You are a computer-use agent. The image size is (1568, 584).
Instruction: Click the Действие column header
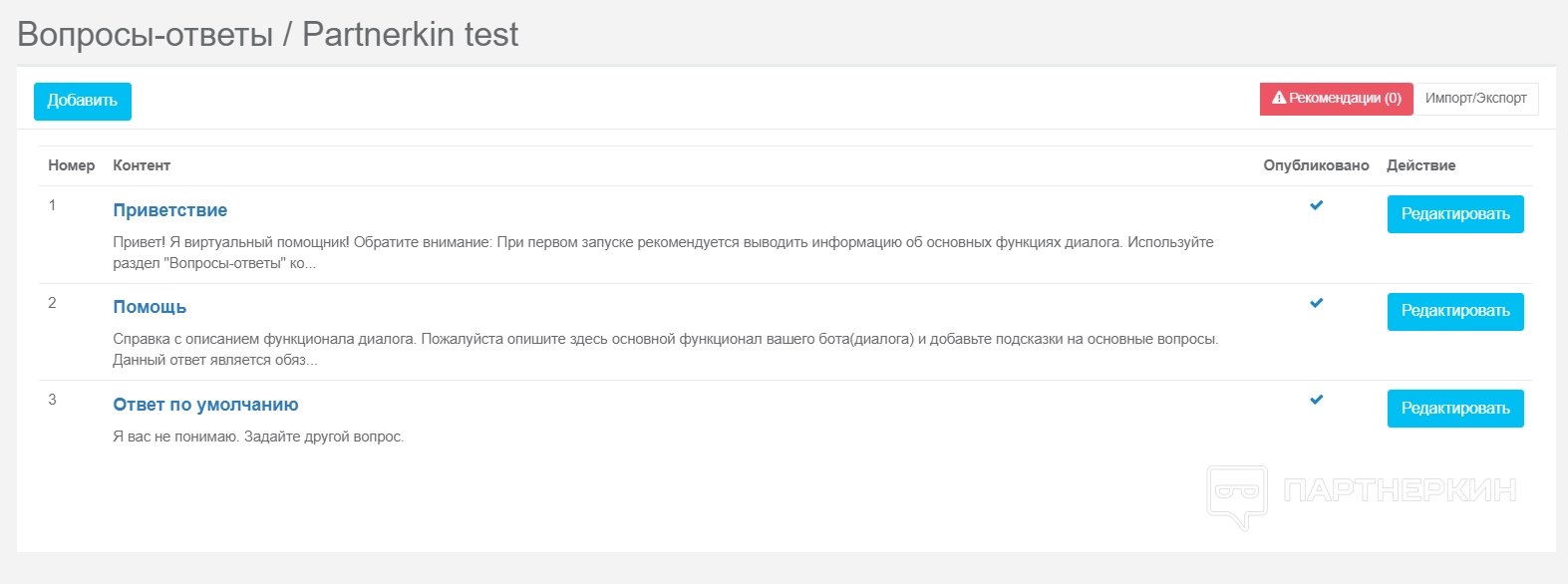pyautogui.click(x=1420, y=165)
